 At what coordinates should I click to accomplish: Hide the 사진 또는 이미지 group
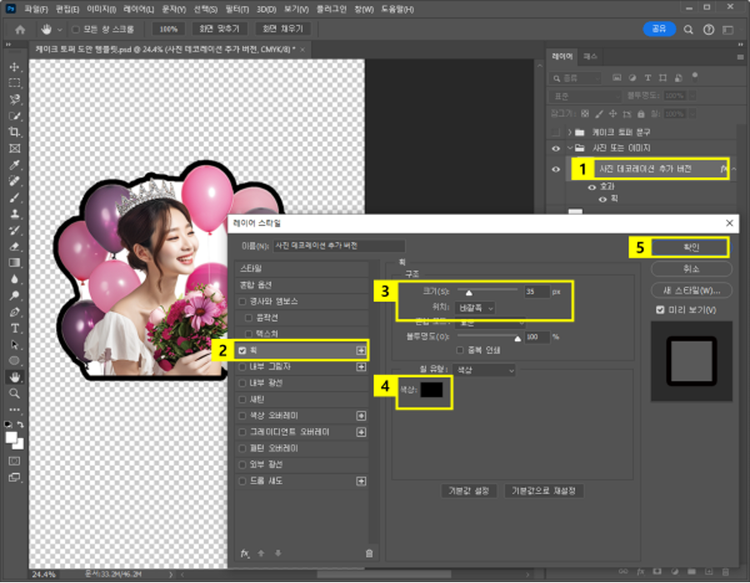556,149
